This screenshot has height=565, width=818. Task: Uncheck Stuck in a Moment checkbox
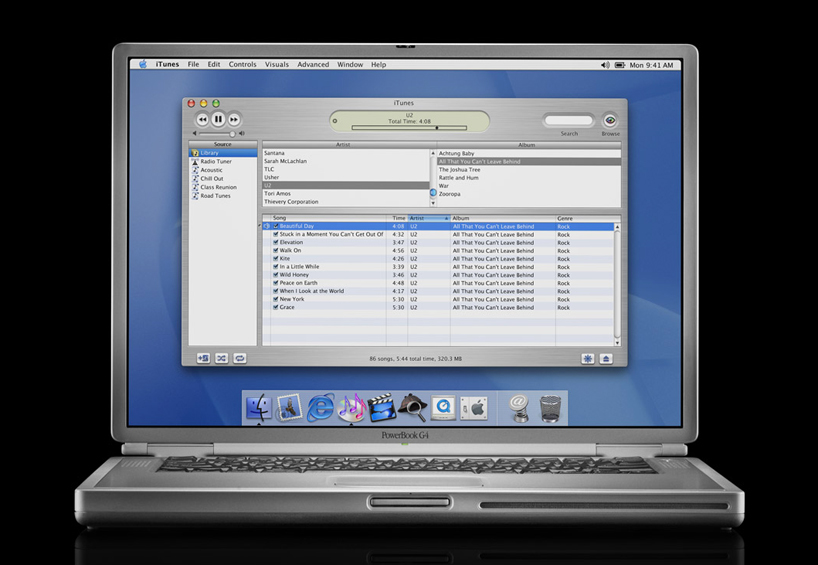click(x=275, y=235)
